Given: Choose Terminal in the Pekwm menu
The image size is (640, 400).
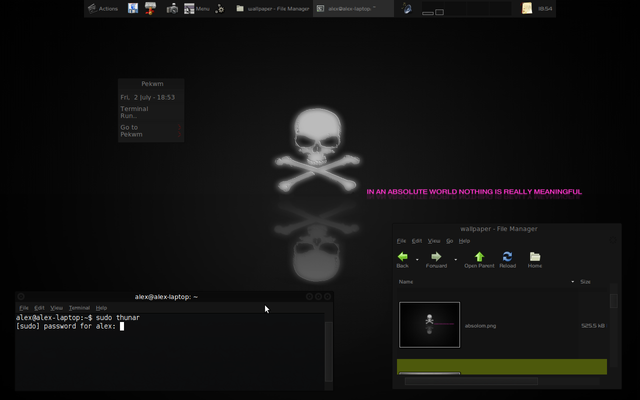Looking at the screenshot, I should (134, 109).
